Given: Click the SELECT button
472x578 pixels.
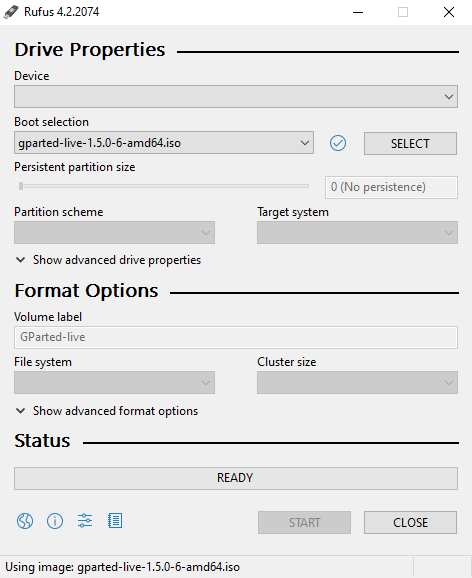Looking at the screenshot, I should [410, 143].
